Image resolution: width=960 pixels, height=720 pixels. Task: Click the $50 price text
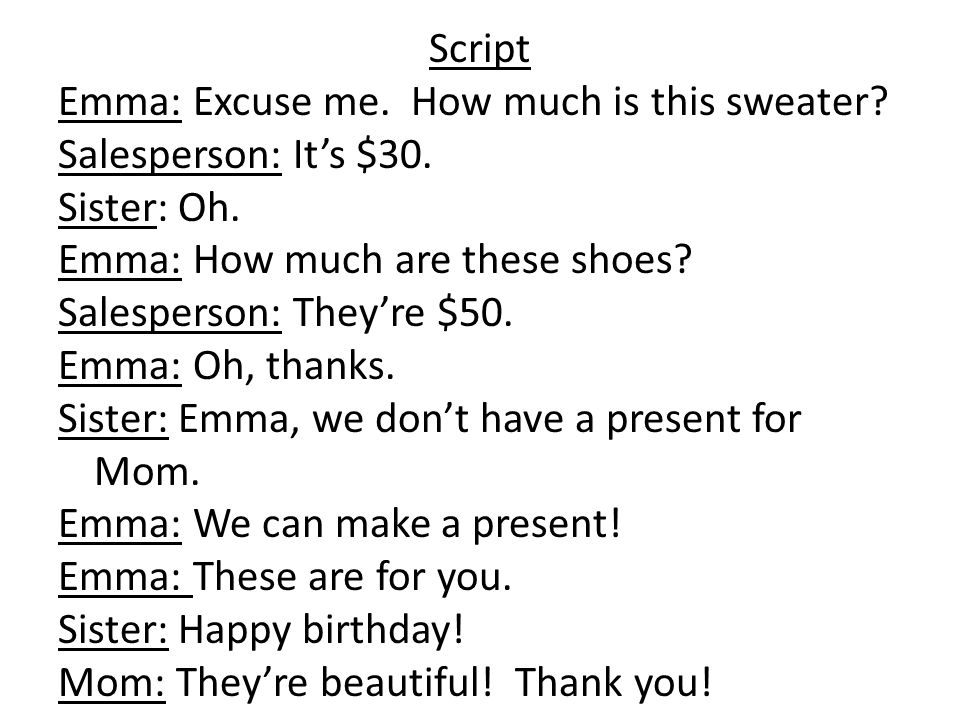click(x=475, y=312)
